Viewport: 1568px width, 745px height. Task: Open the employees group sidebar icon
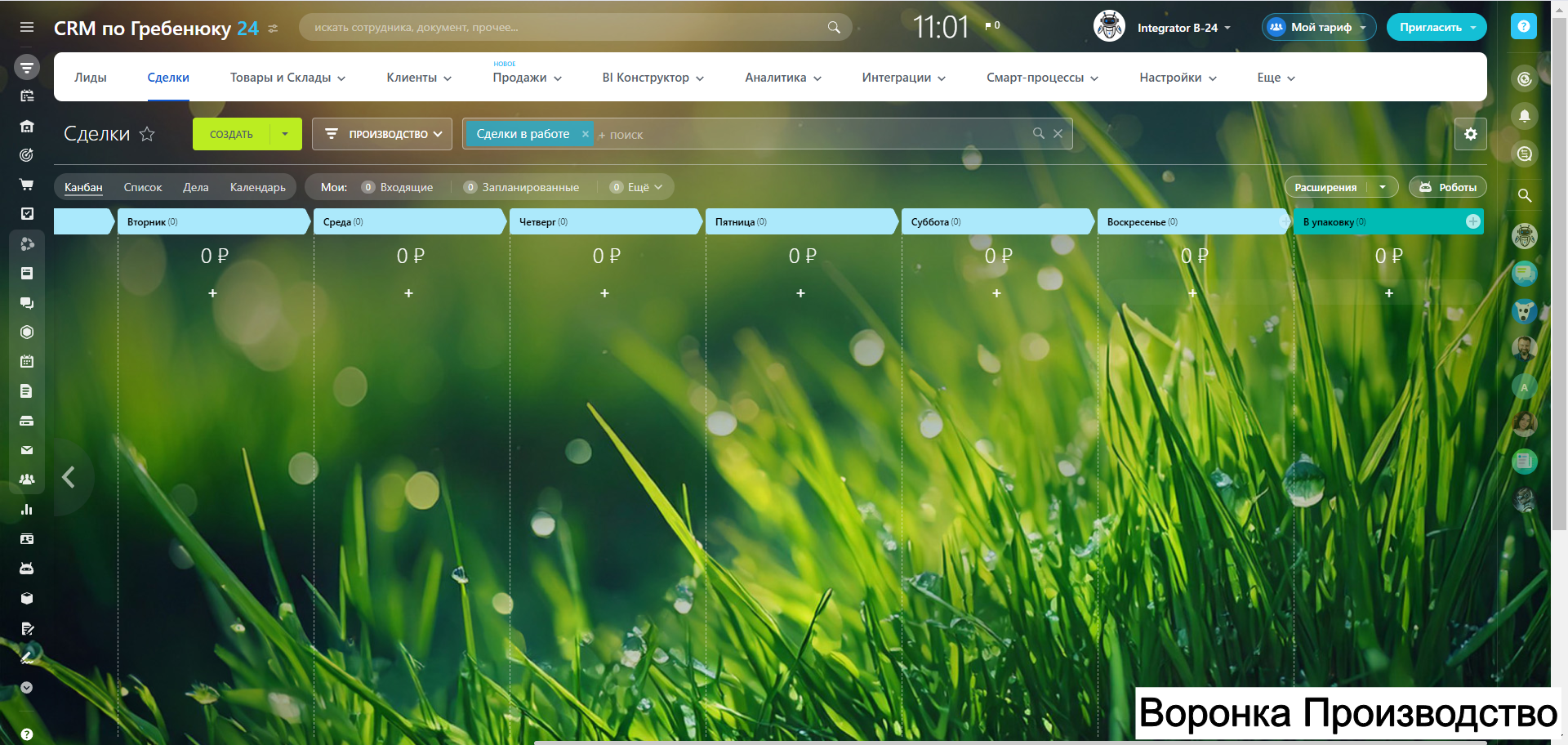(x=27, y=480)
